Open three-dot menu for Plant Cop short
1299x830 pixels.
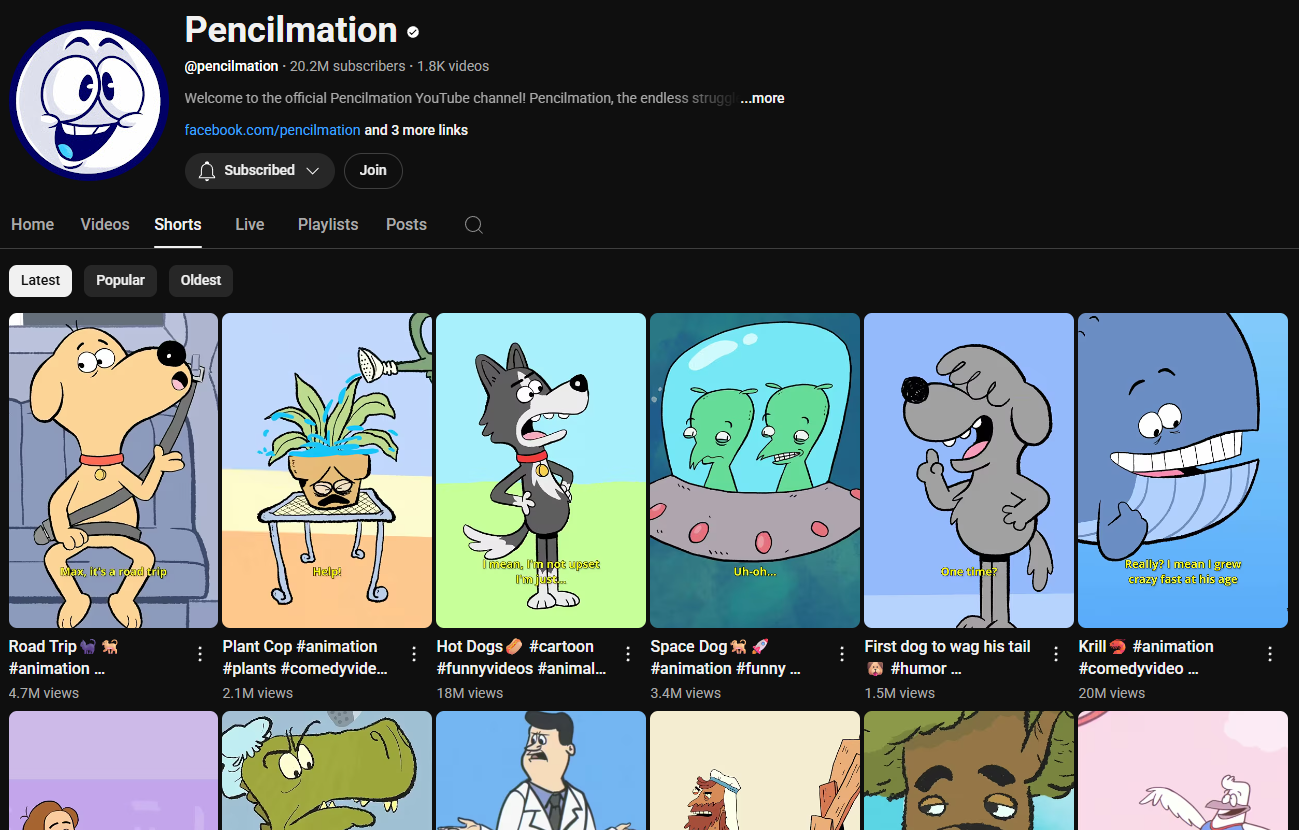pyautogui.click(x=414, y=654)
